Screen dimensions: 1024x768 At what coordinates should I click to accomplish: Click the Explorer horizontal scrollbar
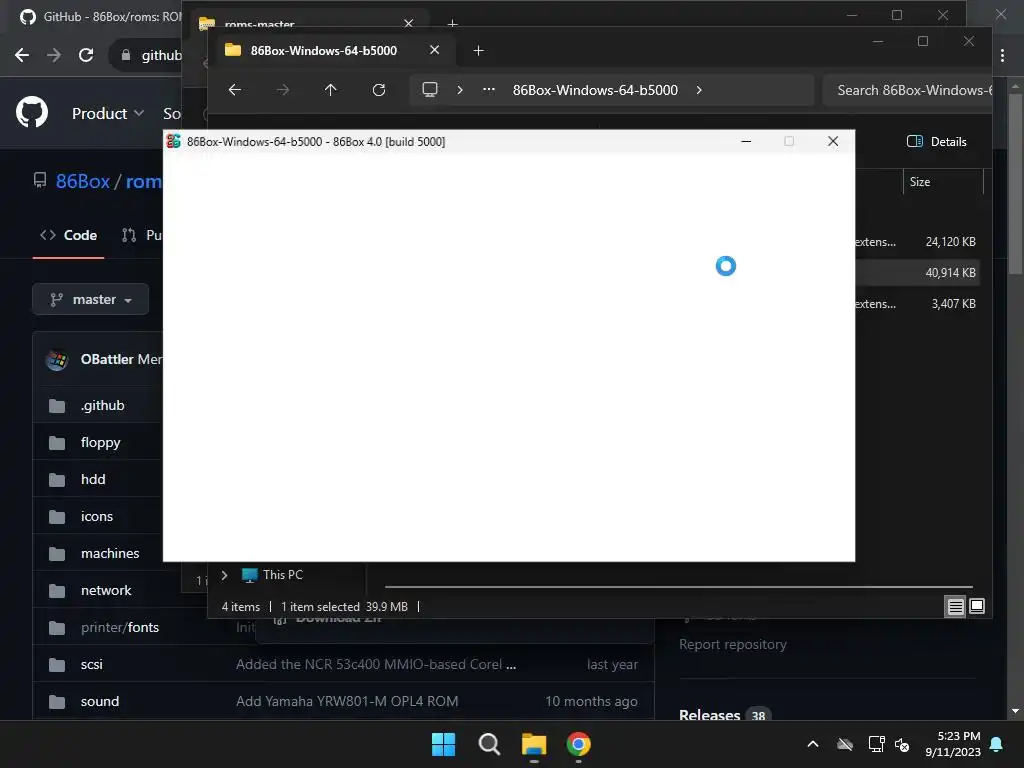pos(679,587)
